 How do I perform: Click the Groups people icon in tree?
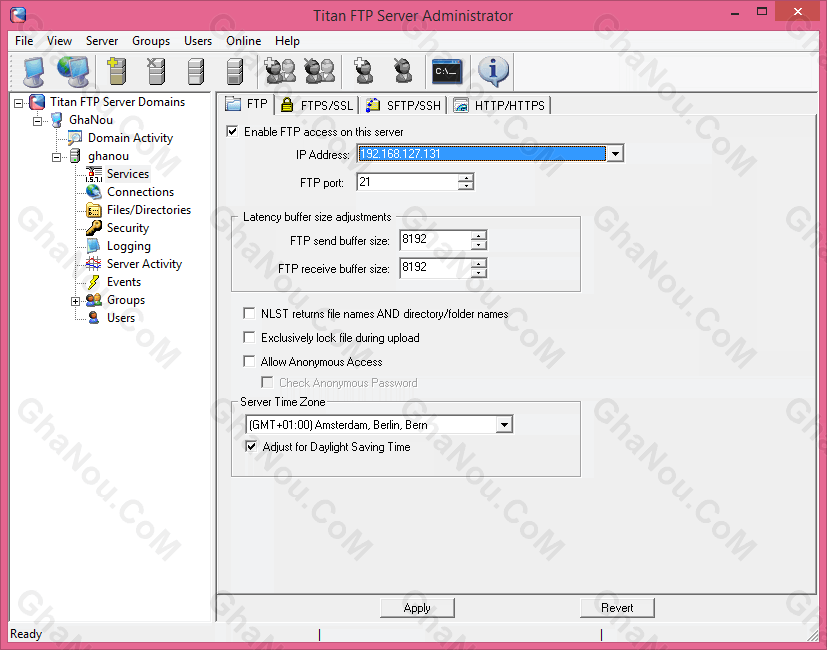[94, 300]
